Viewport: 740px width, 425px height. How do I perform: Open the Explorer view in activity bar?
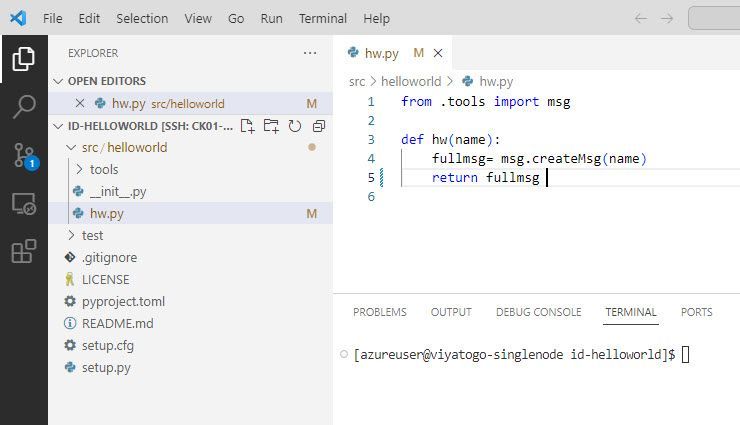pos(23,59)
